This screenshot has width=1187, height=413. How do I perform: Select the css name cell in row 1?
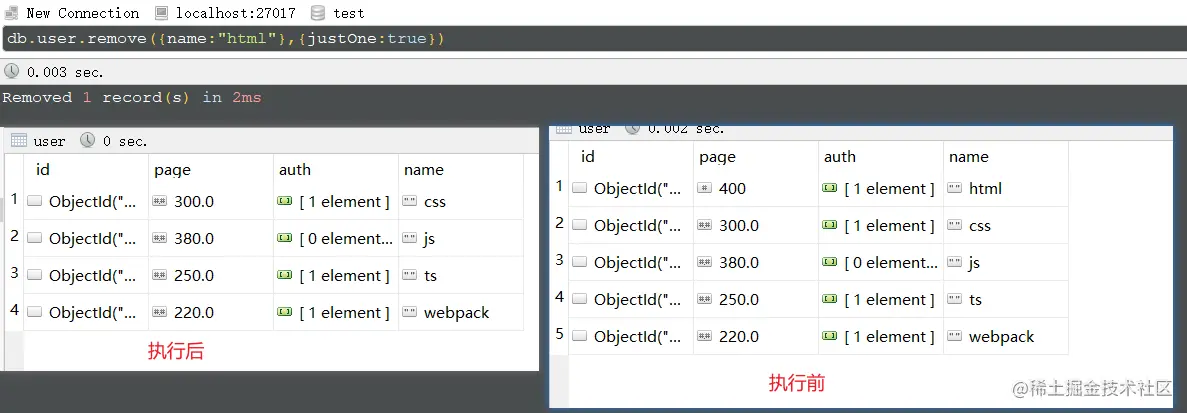[x=460, y=201]
